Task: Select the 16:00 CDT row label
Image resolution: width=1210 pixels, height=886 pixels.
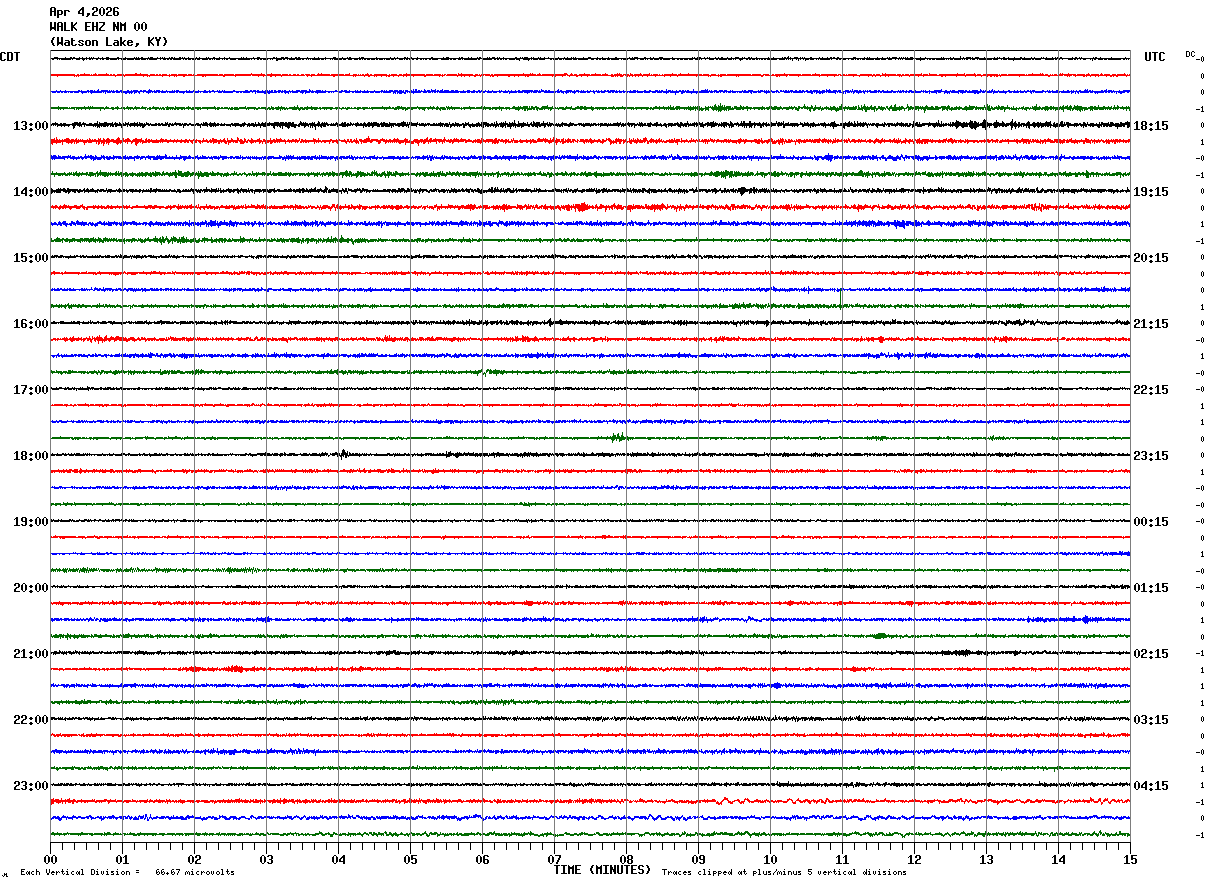Action: [x=31, y=324]
